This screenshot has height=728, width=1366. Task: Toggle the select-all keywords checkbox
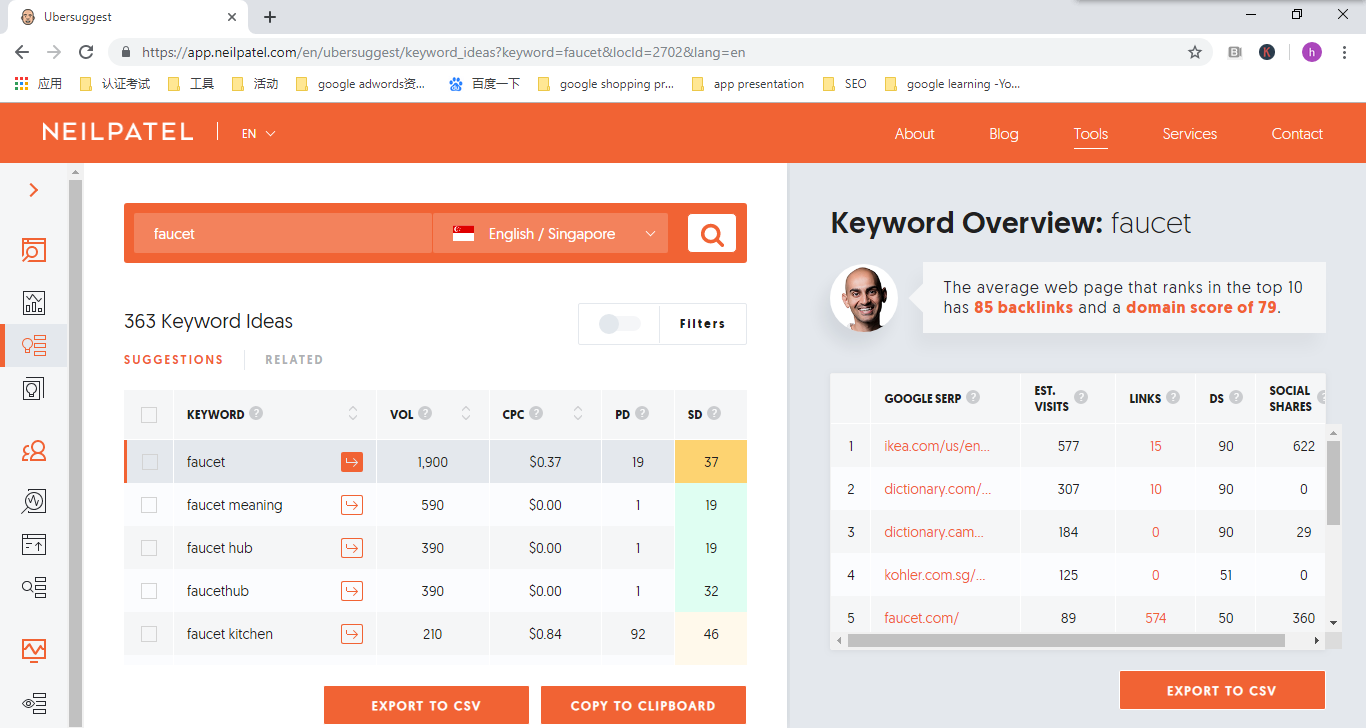(x=149, y=415)
